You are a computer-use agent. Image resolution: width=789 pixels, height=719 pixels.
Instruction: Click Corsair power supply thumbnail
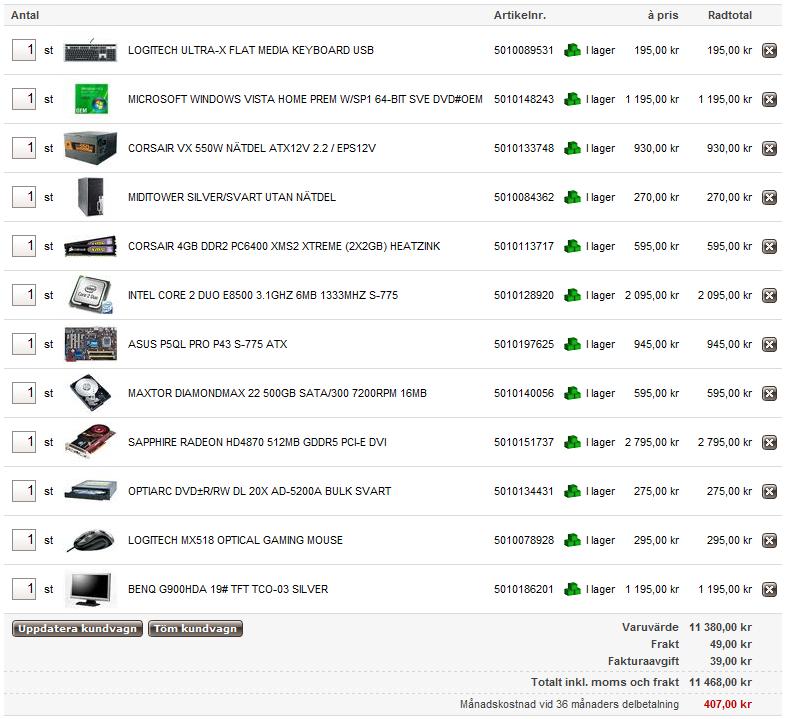[x=91, y=148]
